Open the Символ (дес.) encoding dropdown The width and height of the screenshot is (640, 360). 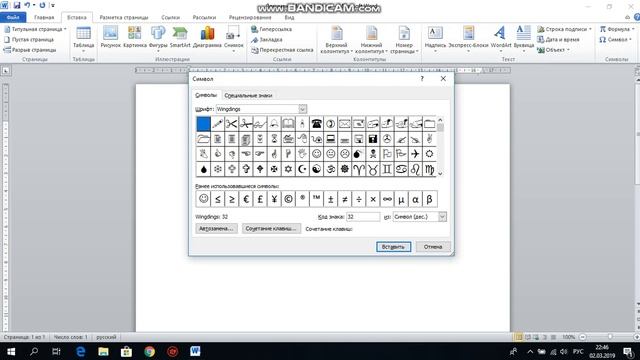[x=442, y=217]
